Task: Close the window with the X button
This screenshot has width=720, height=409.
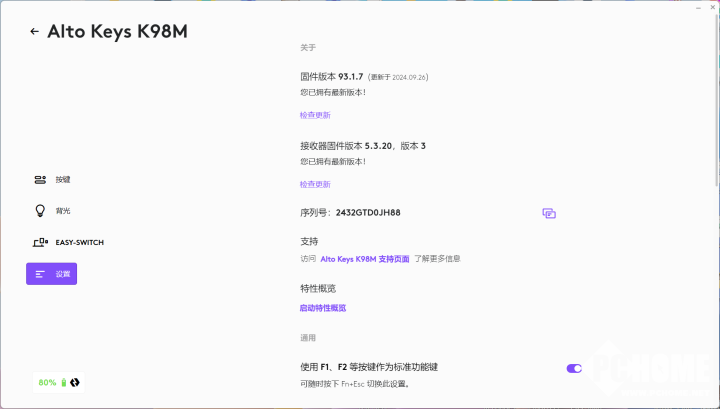Action: (713, 7)
